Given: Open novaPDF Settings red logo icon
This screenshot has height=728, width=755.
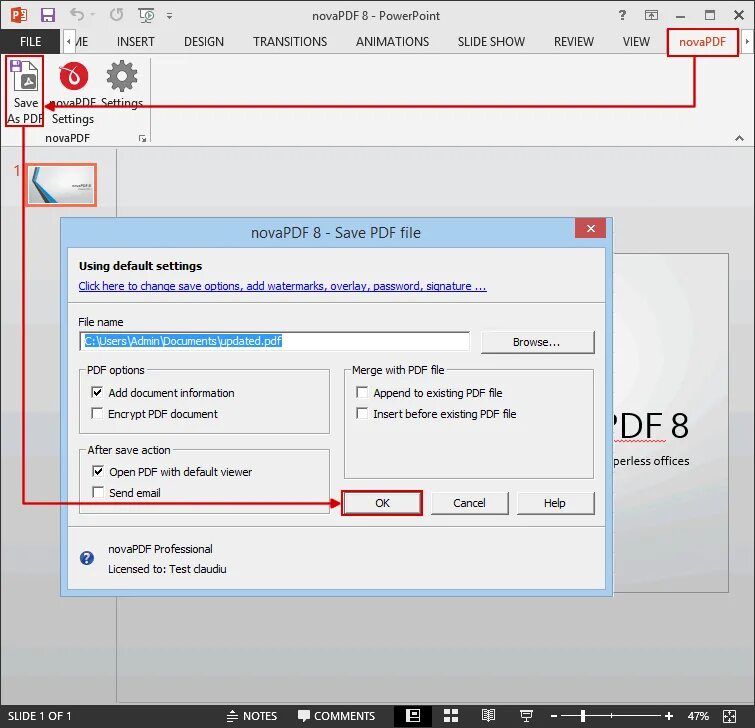Looking at the screenshot, I should [x=73, y=76].
